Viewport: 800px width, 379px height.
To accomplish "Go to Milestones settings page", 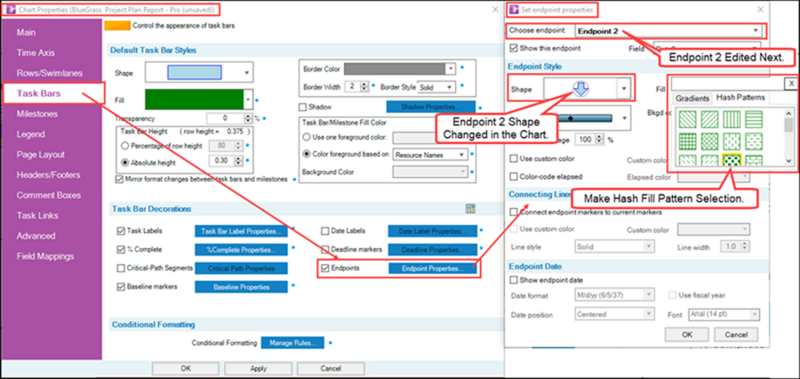I will click(x=37, y=114).
